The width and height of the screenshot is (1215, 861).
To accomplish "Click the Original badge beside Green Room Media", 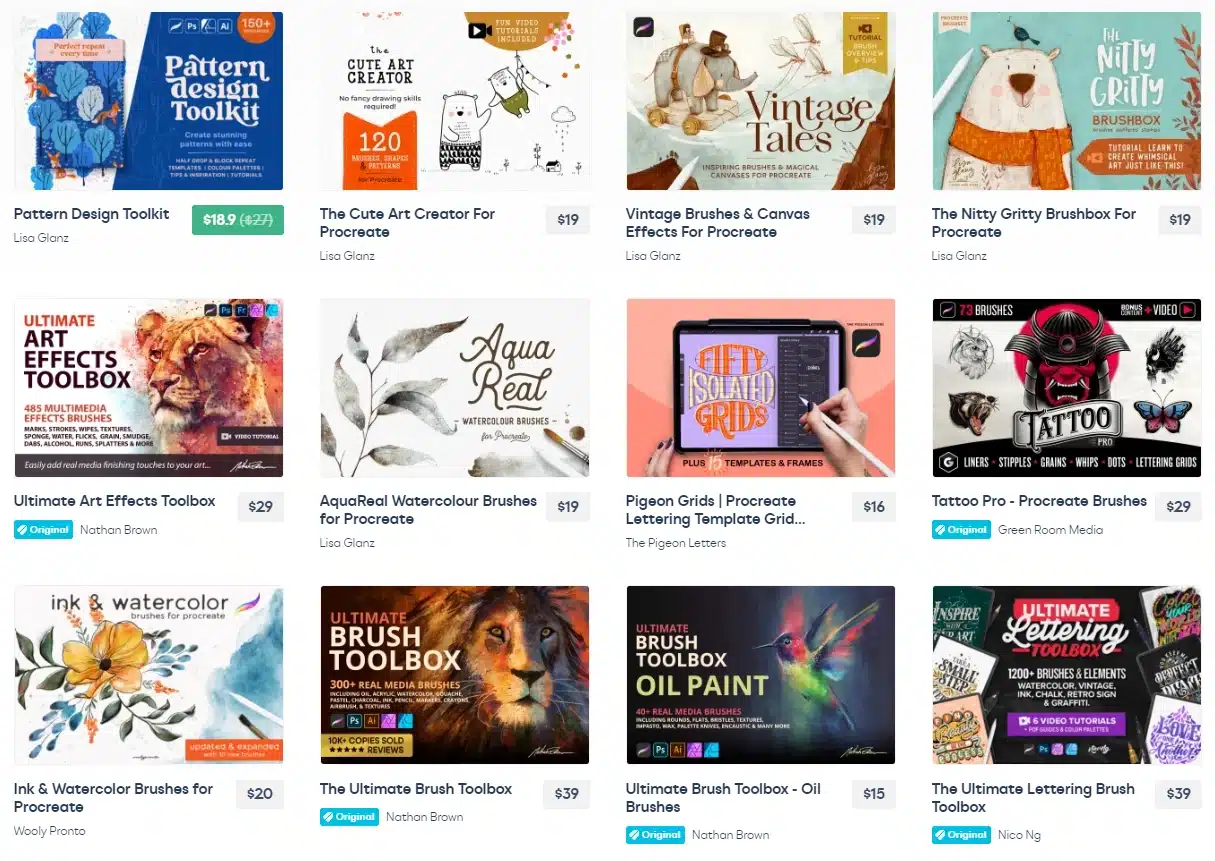I will [x=961, y=530].
